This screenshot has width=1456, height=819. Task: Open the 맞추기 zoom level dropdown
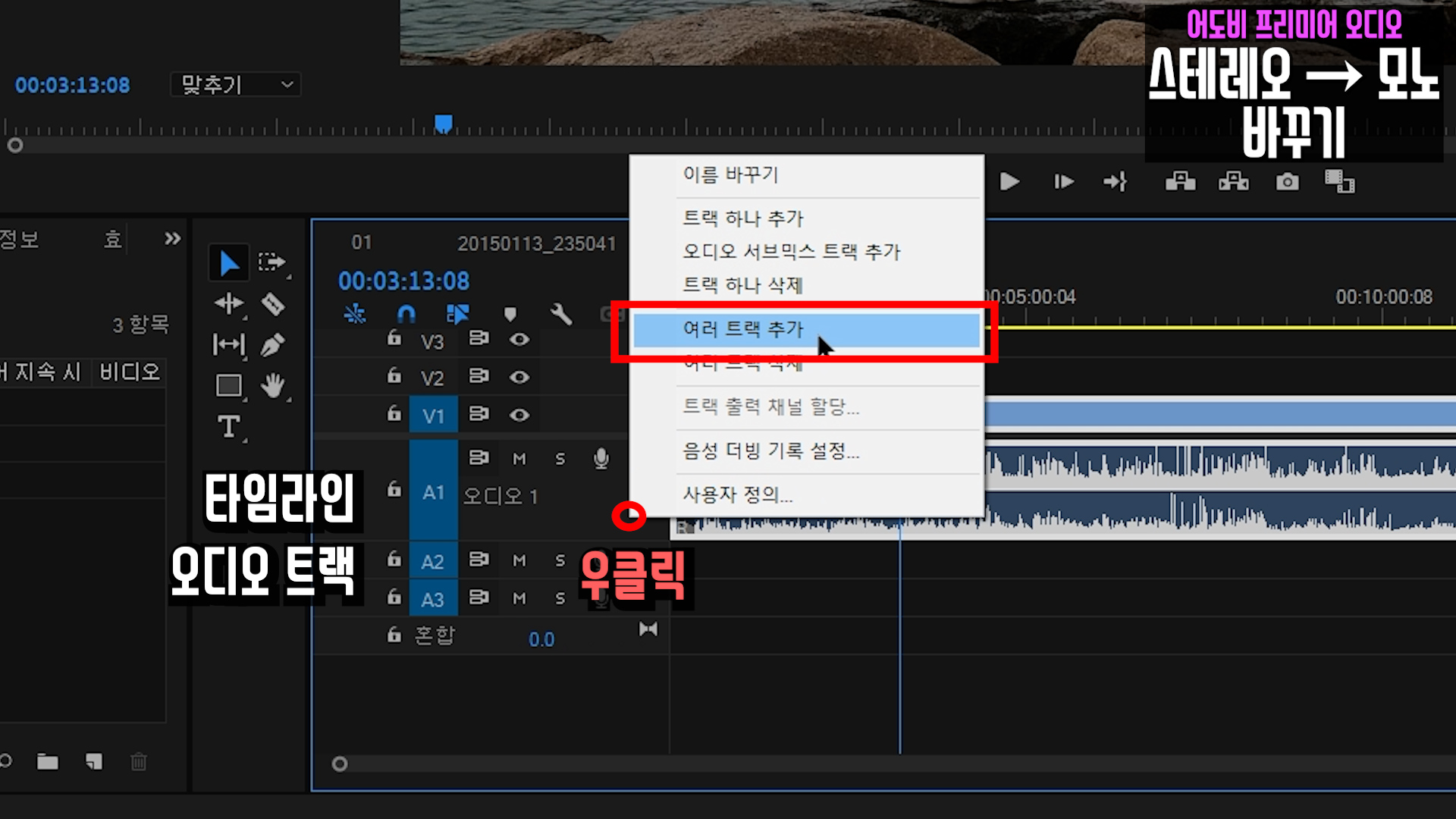(236, 85)
